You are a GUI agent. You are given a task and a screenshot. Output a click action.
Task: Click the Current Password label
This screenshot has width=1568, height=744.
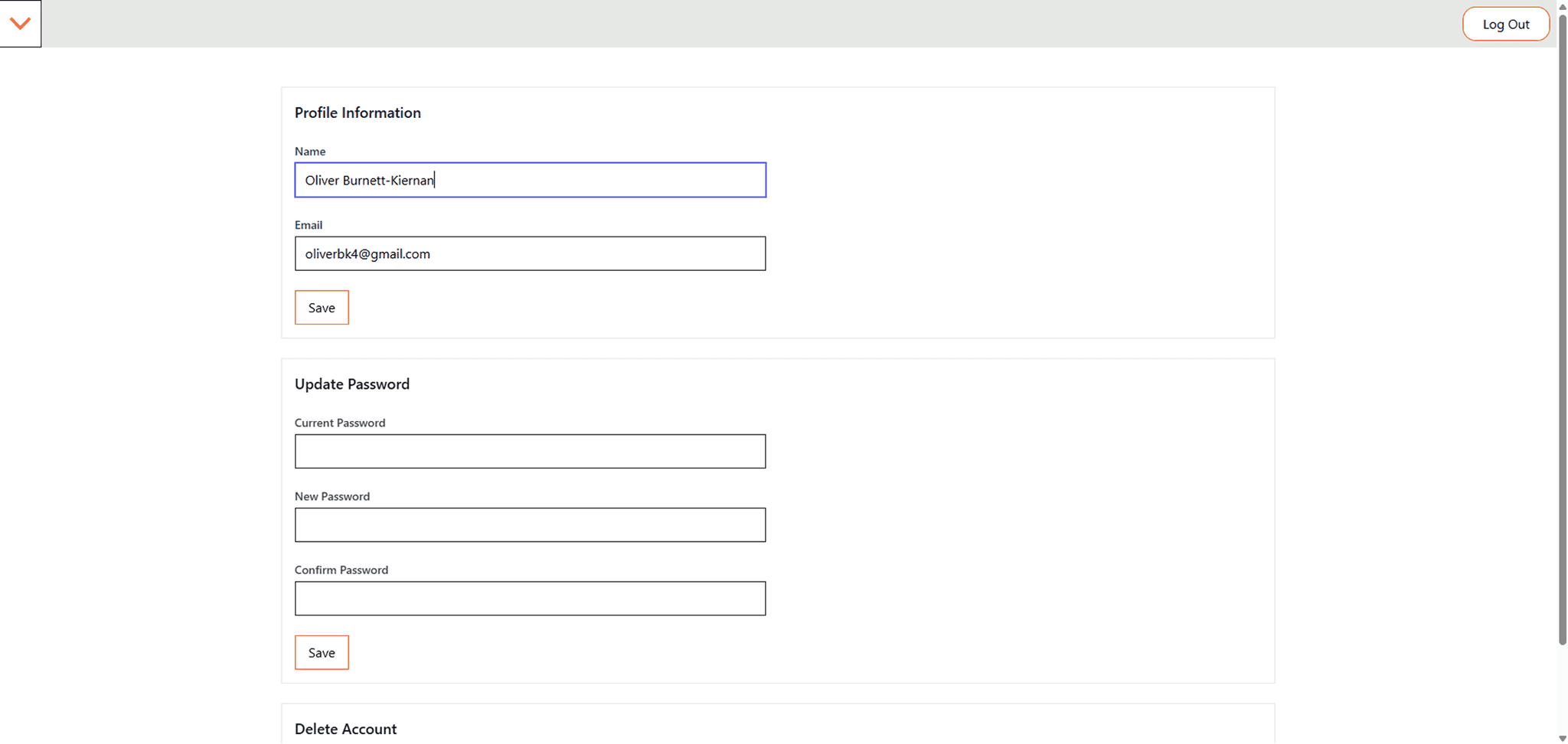340,423
